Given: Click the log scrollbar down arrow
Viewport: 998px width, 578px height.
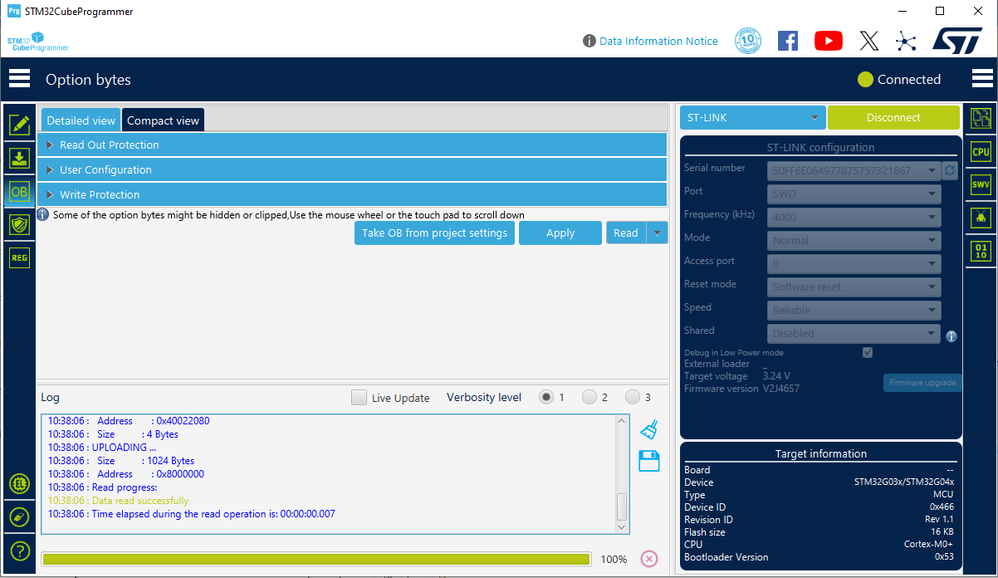Looking at the screenshot, I should 622,527.
